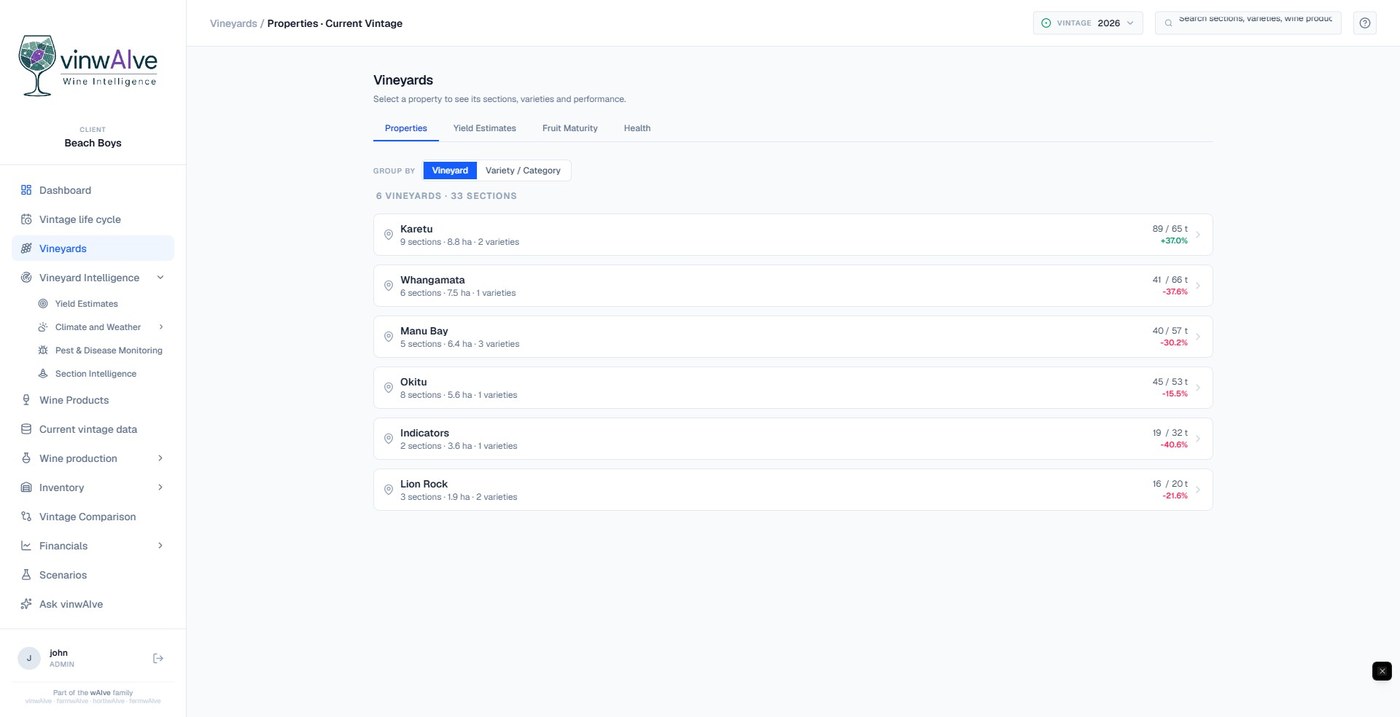Screen dimensions: 1400x717
Task: Open Ask vinwAIve in the sidebar
Action: point(93,604)
